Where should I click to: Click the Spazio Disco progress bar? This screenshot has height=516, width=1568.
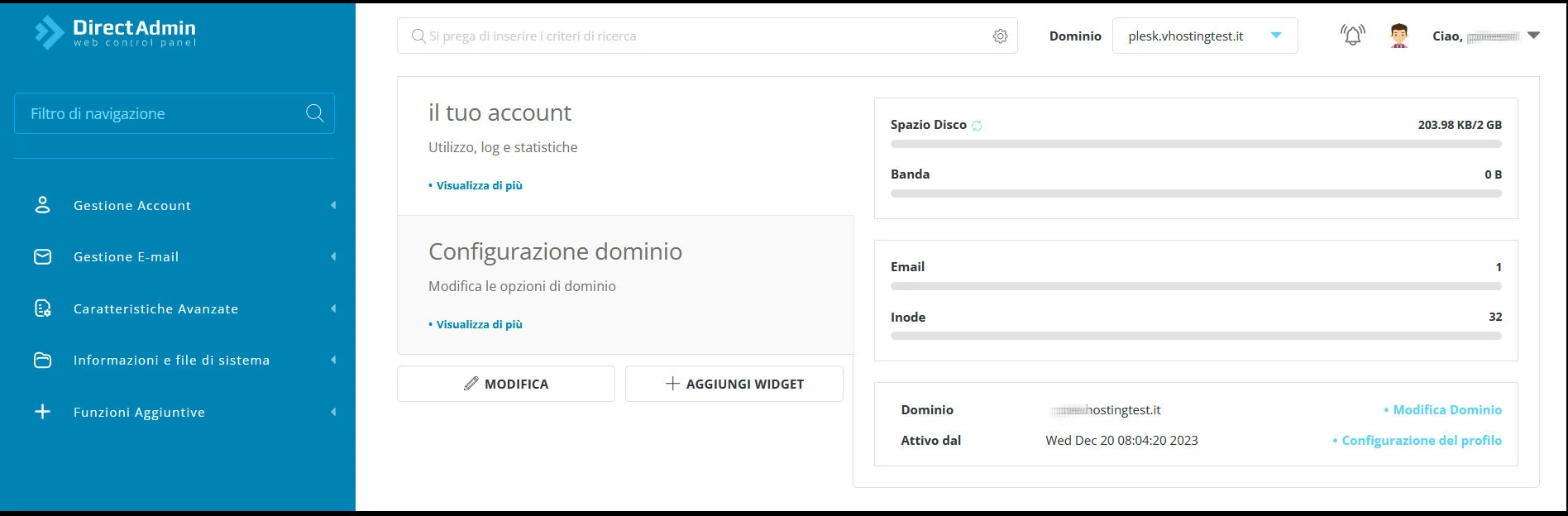1195,142
